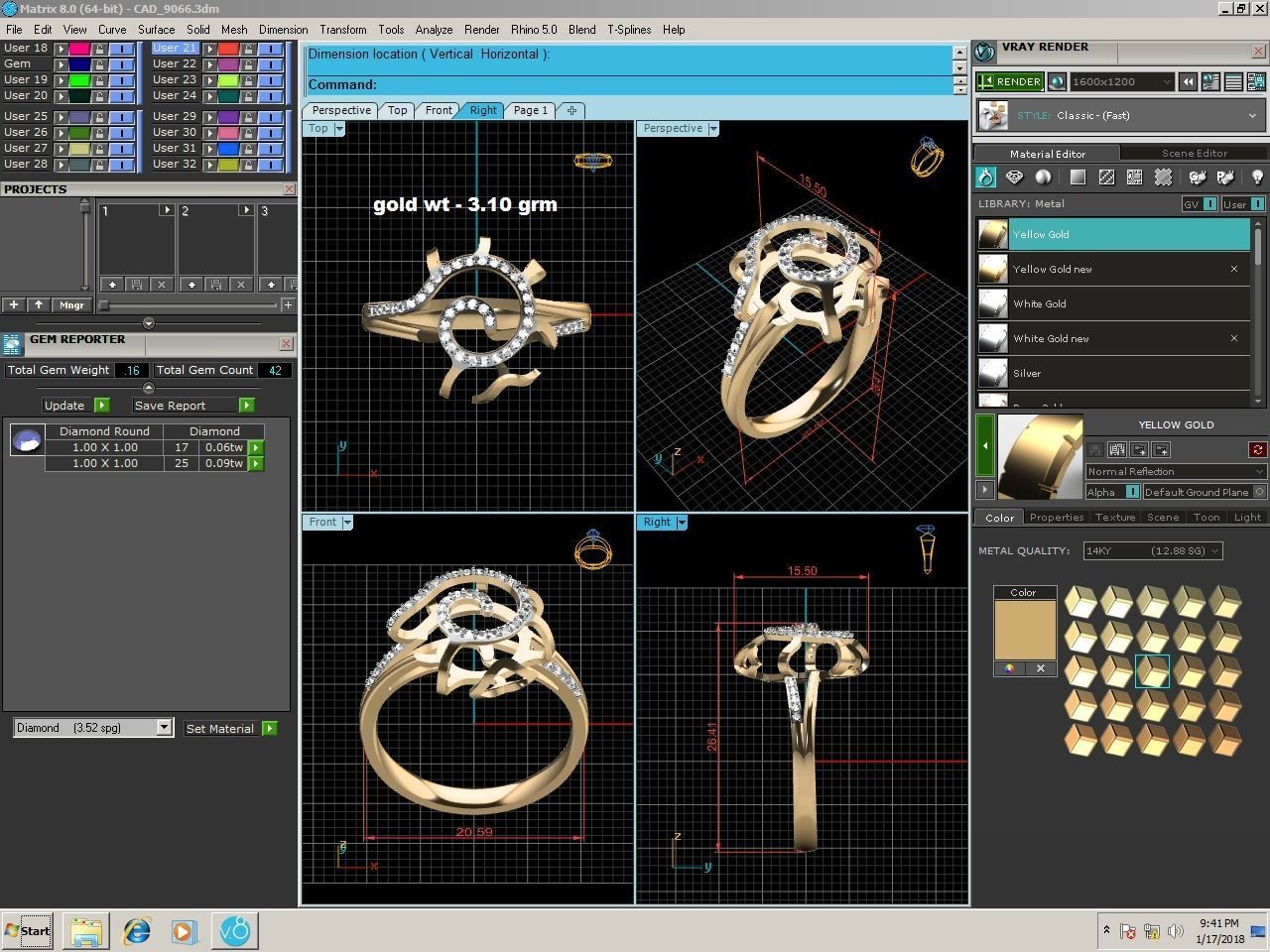Select the pearl sphere library icon
This screenshot has width=1270, height=952.
point(1043,178)
